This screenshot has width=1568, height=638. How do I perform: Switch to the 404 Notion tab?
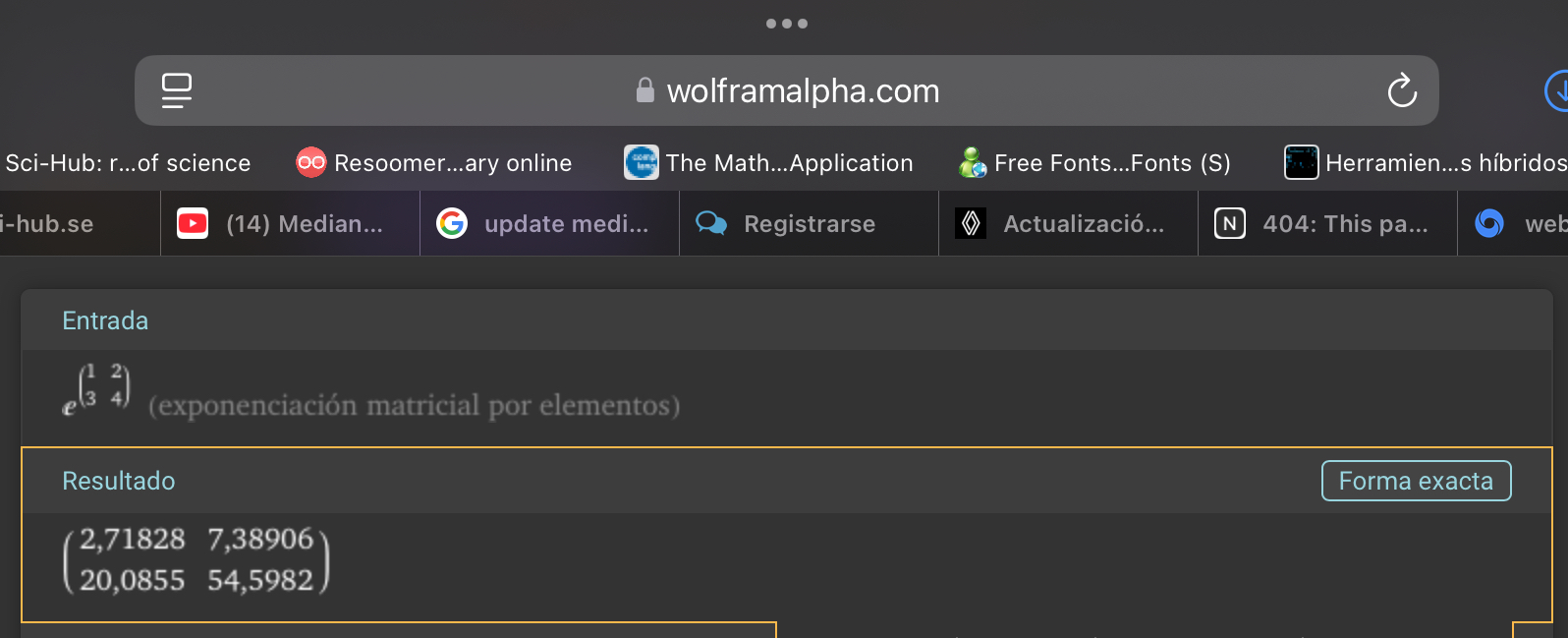(1327, 224)
